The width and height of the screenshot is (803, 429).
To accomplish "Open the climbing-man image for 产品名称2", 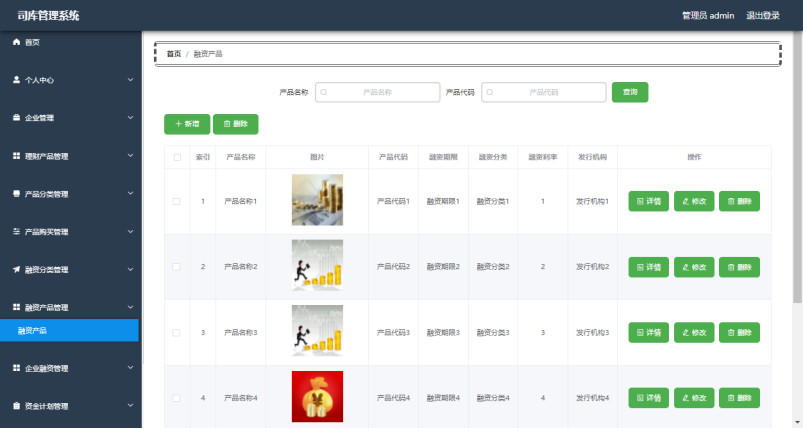I will pos(318,265).
